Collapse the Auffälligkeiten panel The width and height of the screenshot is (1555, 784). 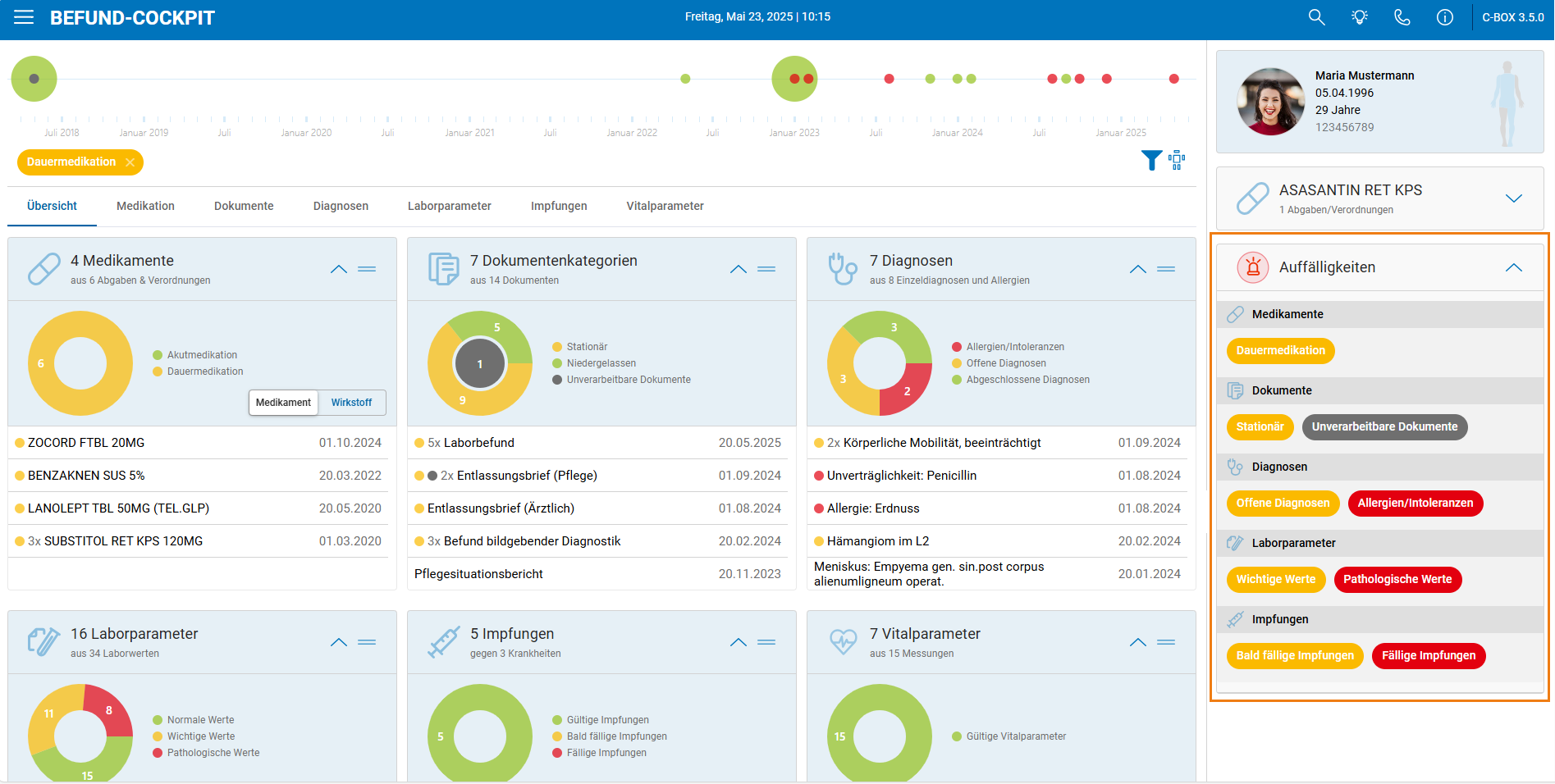click(1514, 267)
